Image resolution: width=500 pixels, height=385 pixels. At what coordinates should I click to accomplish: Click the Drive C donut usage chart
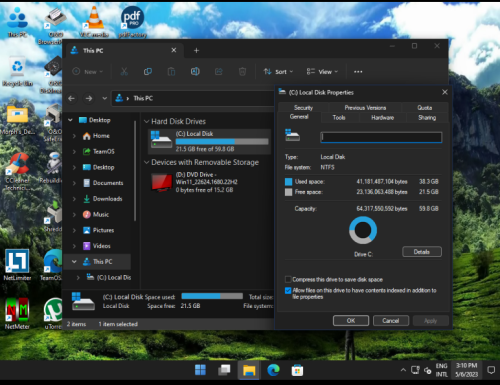[x=363, y=230]
